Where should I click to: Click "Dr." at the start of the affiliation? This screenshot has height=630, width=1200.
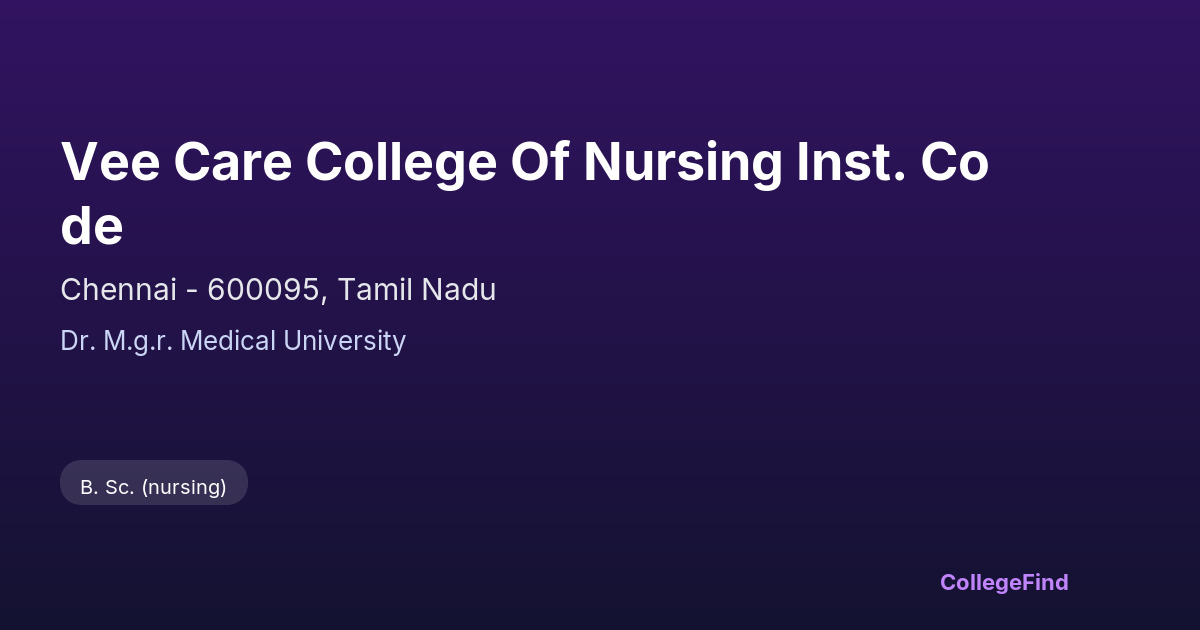(x=76, y=341)
